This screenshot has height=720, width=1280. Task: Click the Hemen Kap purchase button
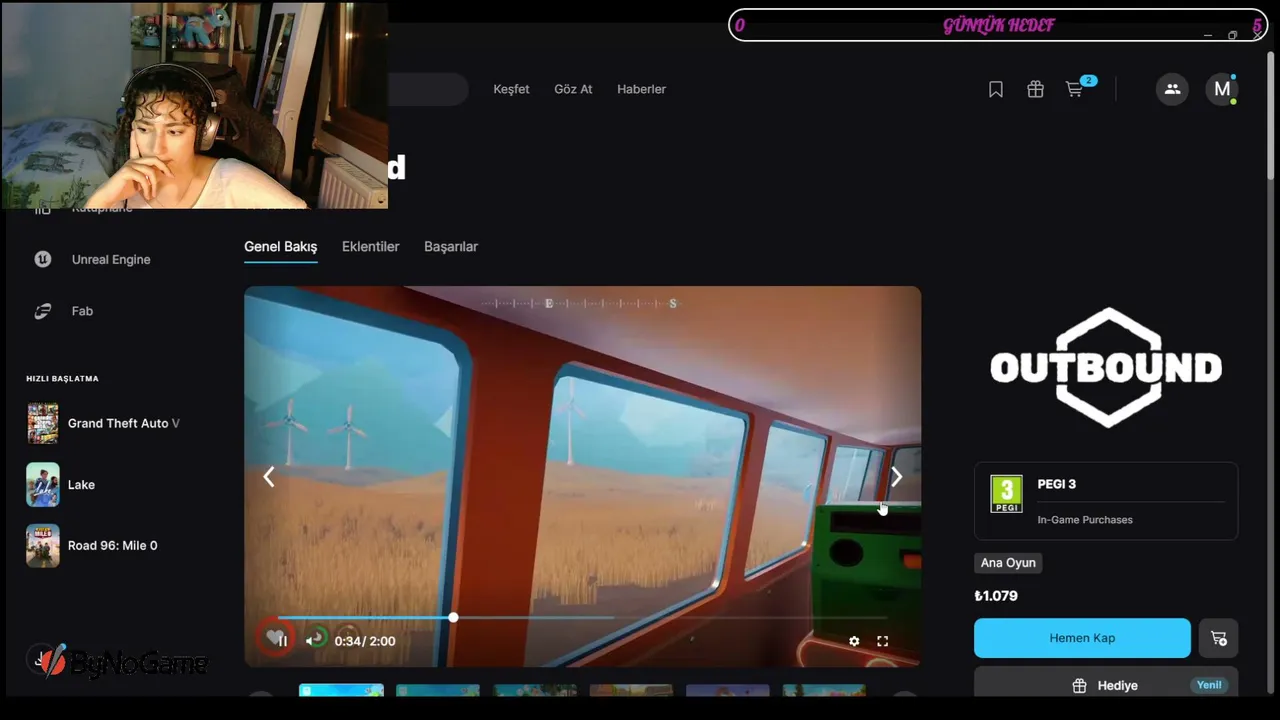1082,638
